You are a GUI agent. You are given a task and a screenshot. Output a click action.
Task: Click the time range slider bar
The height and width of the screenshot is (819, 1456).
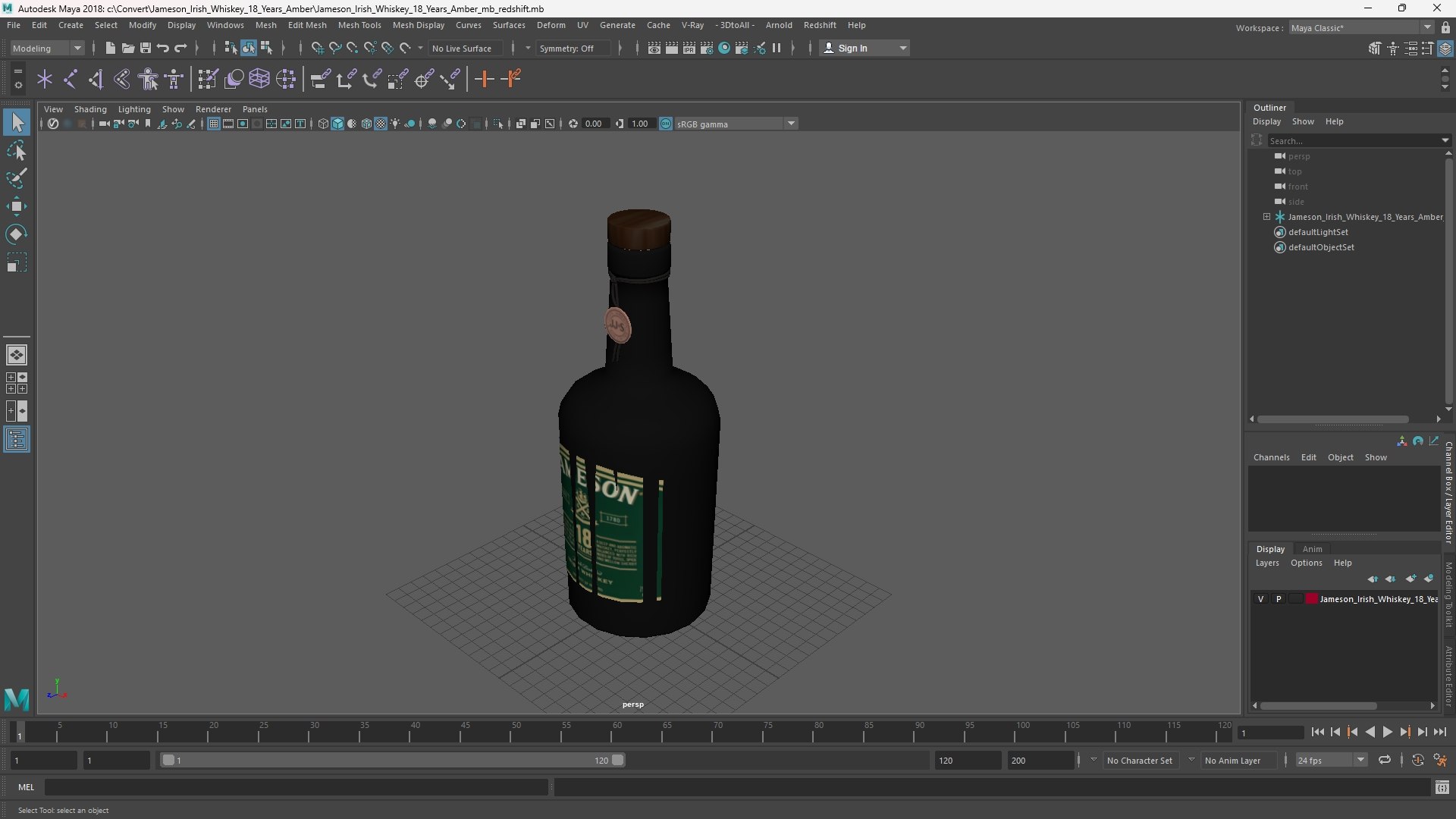coord(392,760)
